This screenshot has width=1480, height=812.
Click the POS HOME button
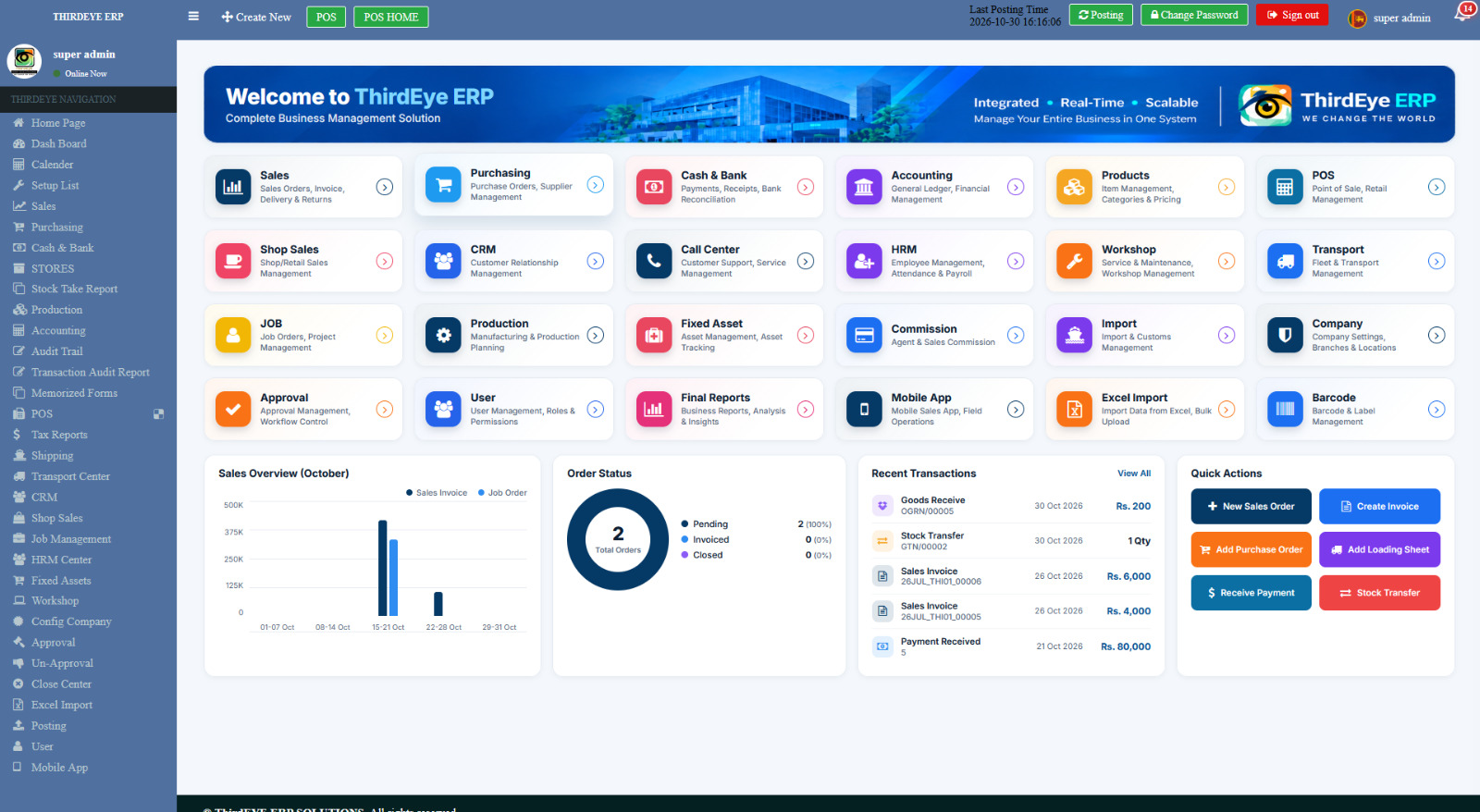pos(391,17)
